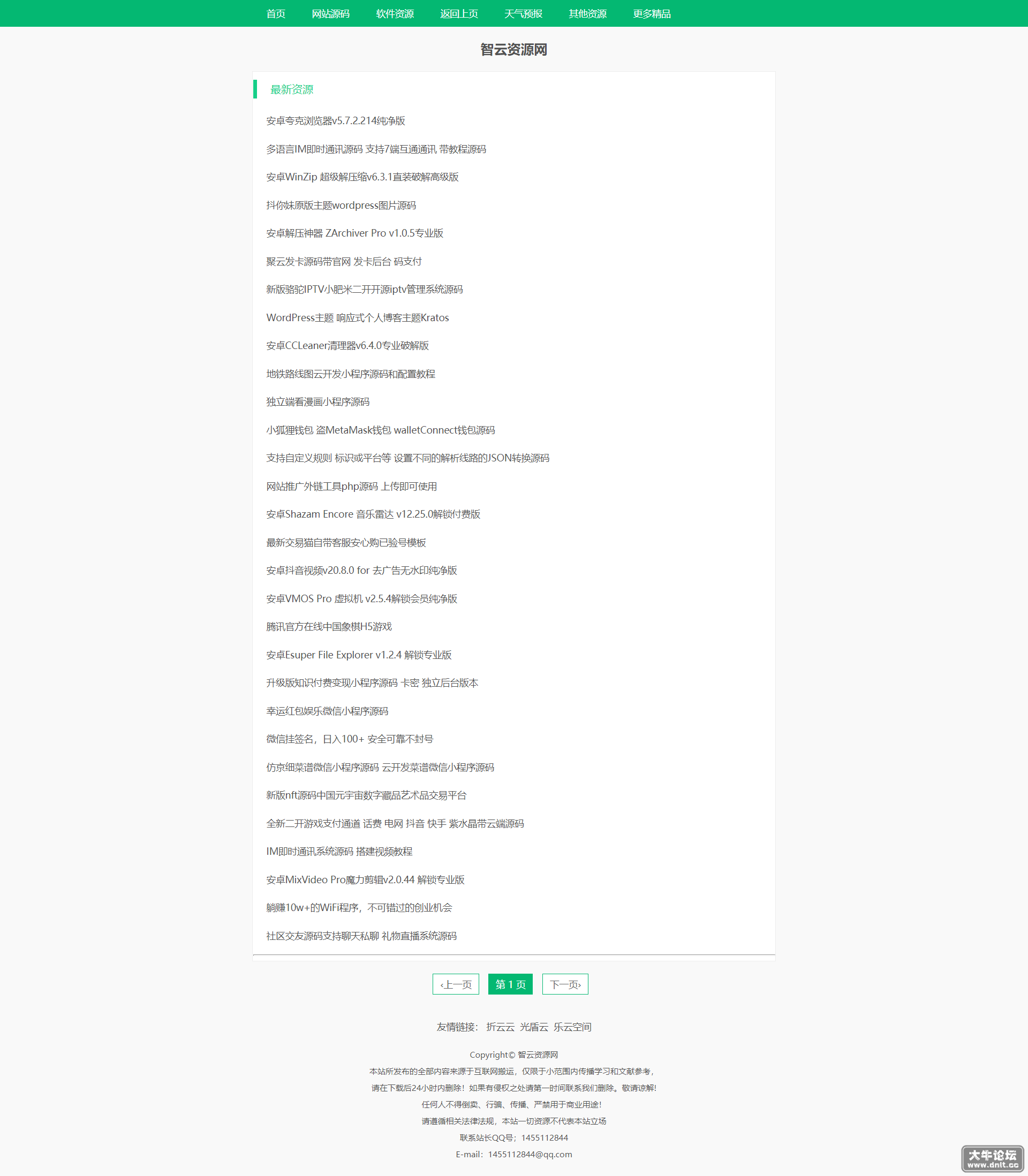The width and height of the screenshot is (1028, 1176).
Task: Advance with the 下一页 pagination button
Action: pyautogui.click(x=565, y=984)
